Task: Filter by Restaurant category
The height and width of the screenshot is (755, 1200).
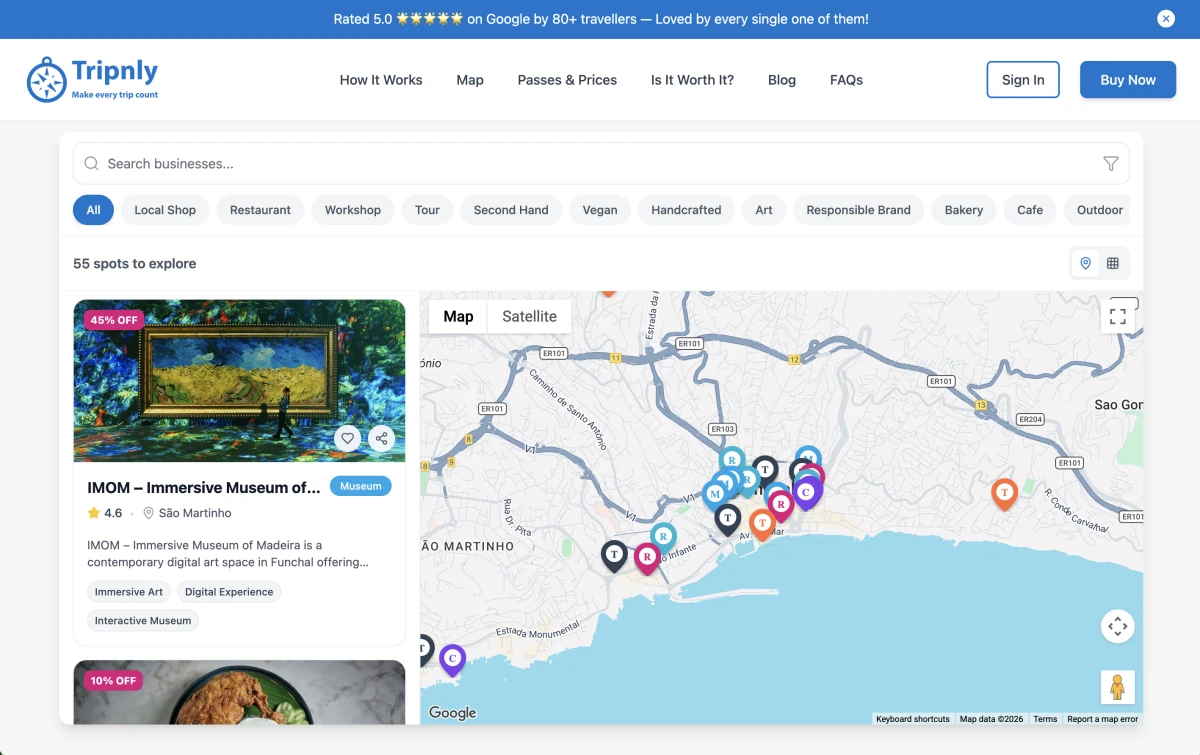Action: (260, 210)
